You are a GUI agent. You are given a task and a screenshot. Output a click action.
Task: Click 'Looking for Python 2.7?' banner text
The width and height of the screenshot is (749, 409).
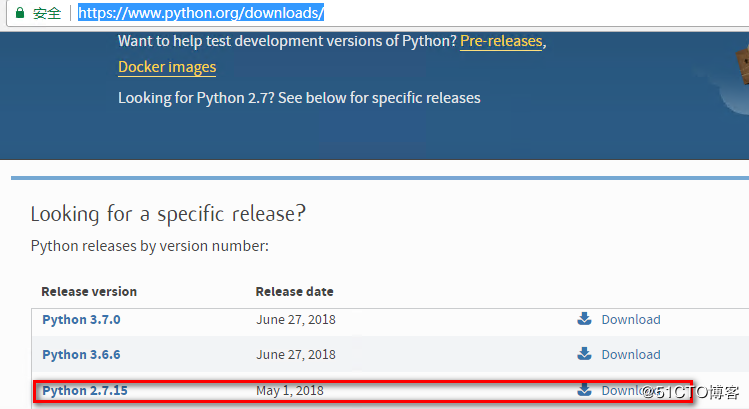(x=299, y=98)
